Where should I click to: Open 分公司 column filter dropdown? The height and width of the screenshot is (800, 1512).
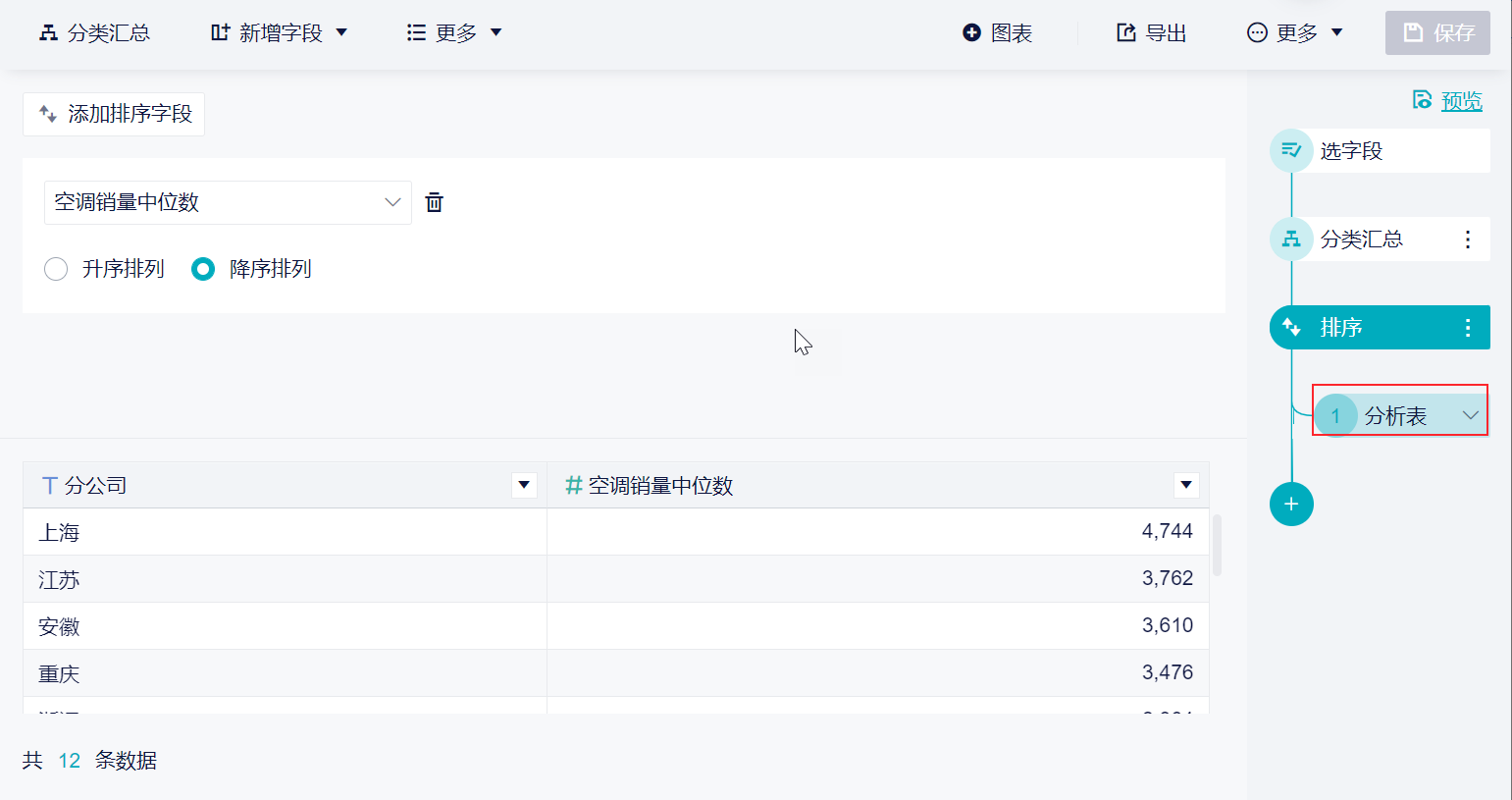point(524,485)
